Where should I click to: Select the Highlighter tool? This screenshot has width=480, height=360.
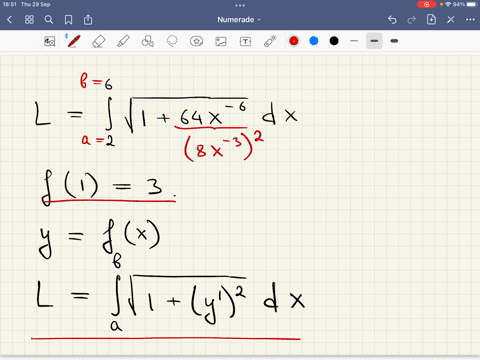123,41
